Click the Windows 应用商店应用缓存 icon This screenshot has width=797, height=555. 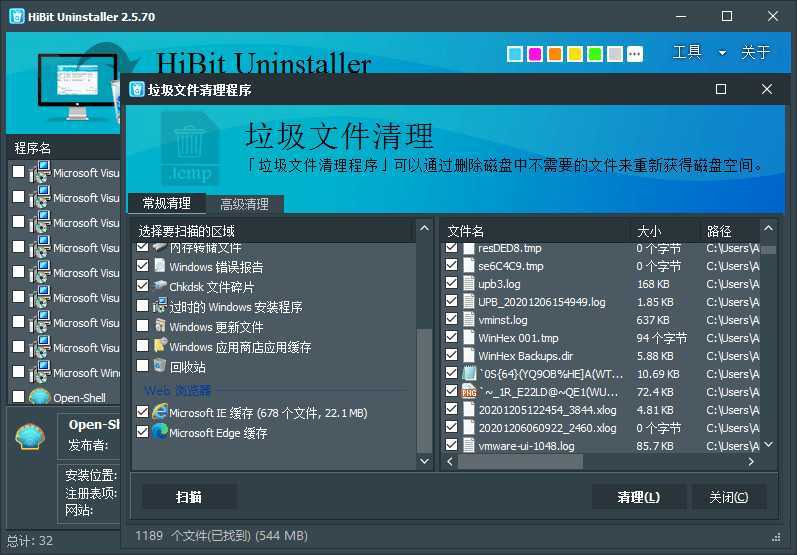pyautogui.click(x=160, y=346)
